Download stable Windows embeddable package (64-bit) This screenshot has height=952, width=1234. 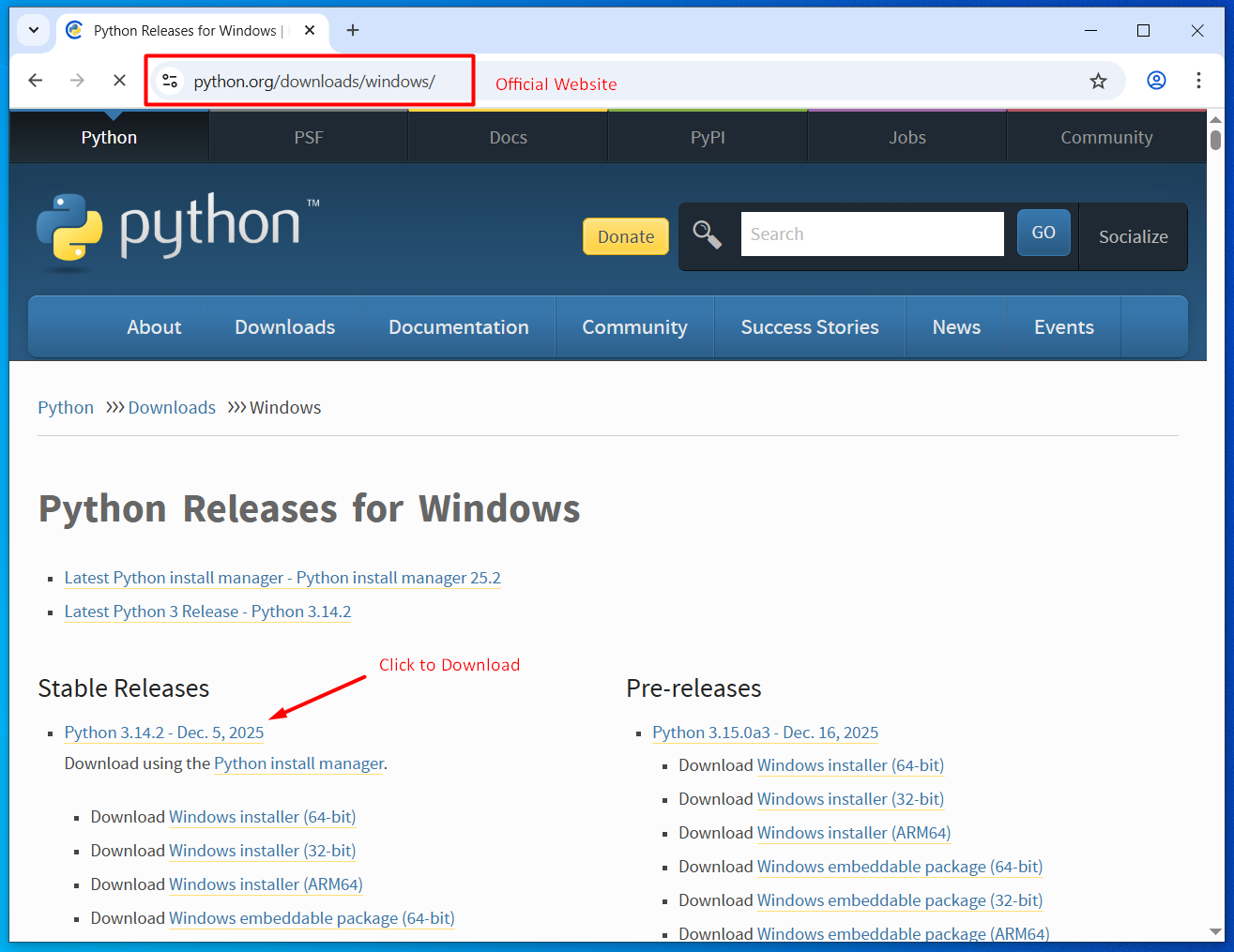click(312, 918)
